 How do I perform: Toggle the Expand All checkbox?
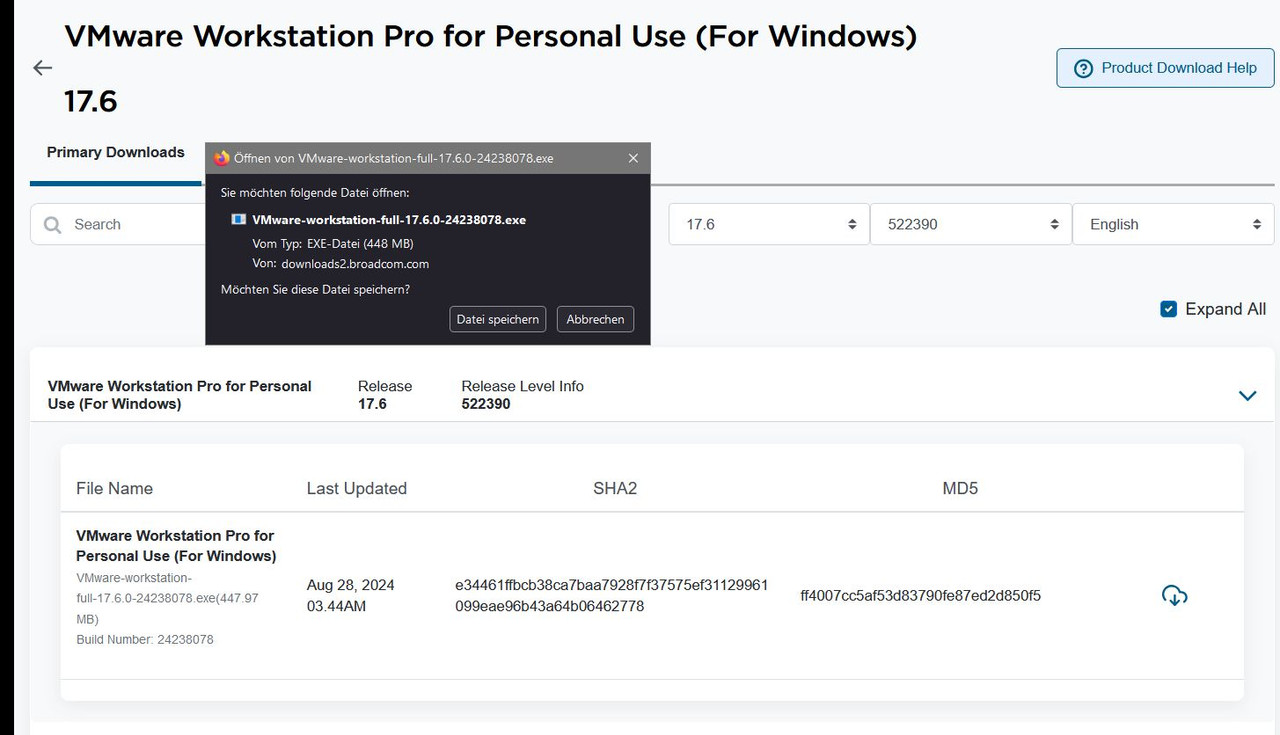[1168, 309]
